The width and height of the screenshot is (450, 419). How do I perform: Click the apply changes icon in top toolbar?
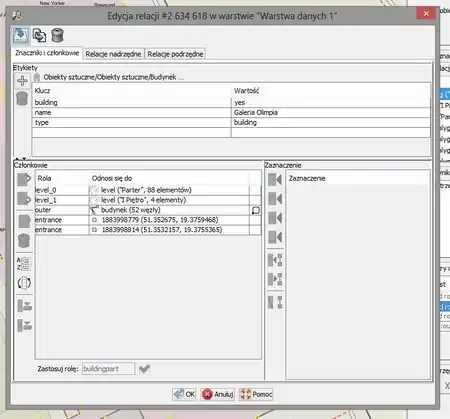[21, 35]
